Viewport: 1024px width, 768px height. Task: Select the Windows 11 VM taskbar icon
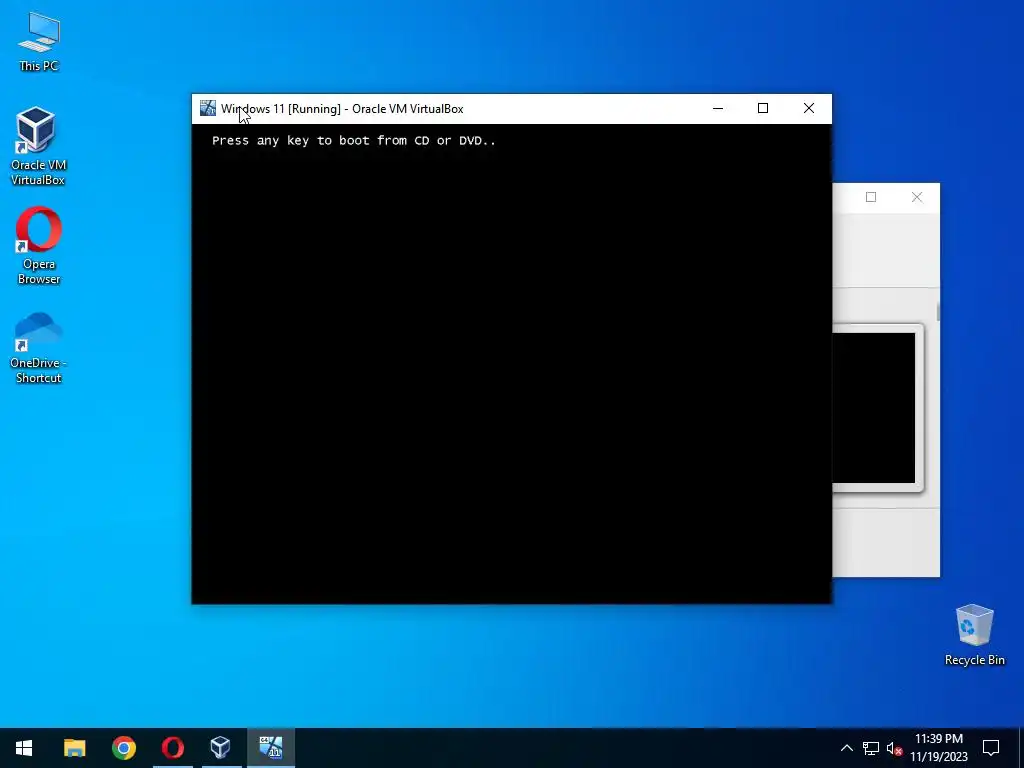(x=271, y=748)
